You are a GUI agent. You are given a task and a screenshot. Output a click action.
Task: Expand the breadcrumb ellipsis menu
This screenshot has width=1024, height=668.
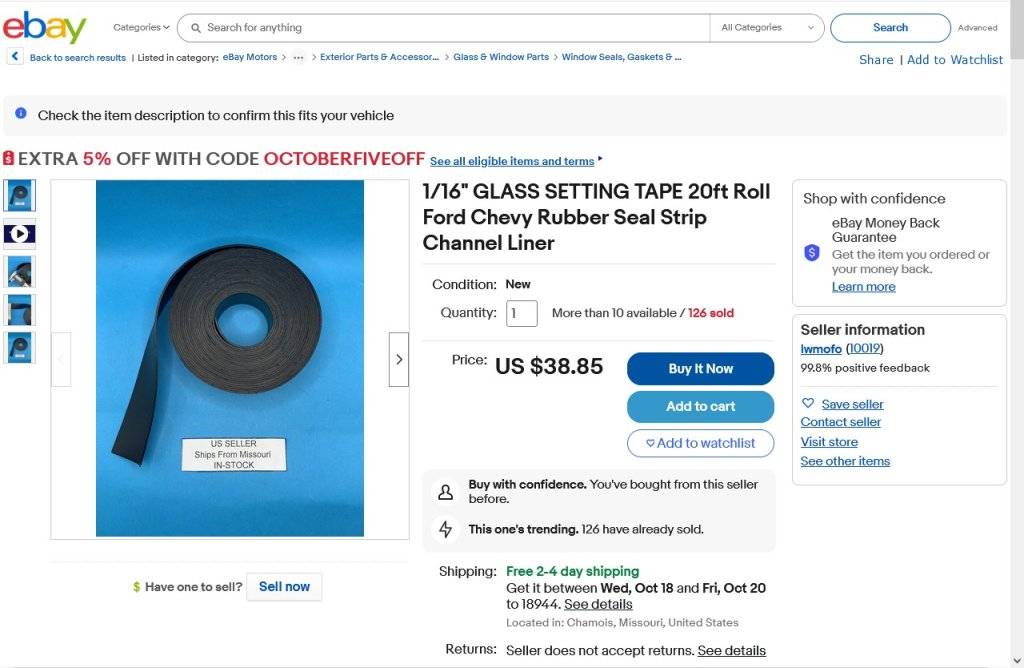[298, 57]
